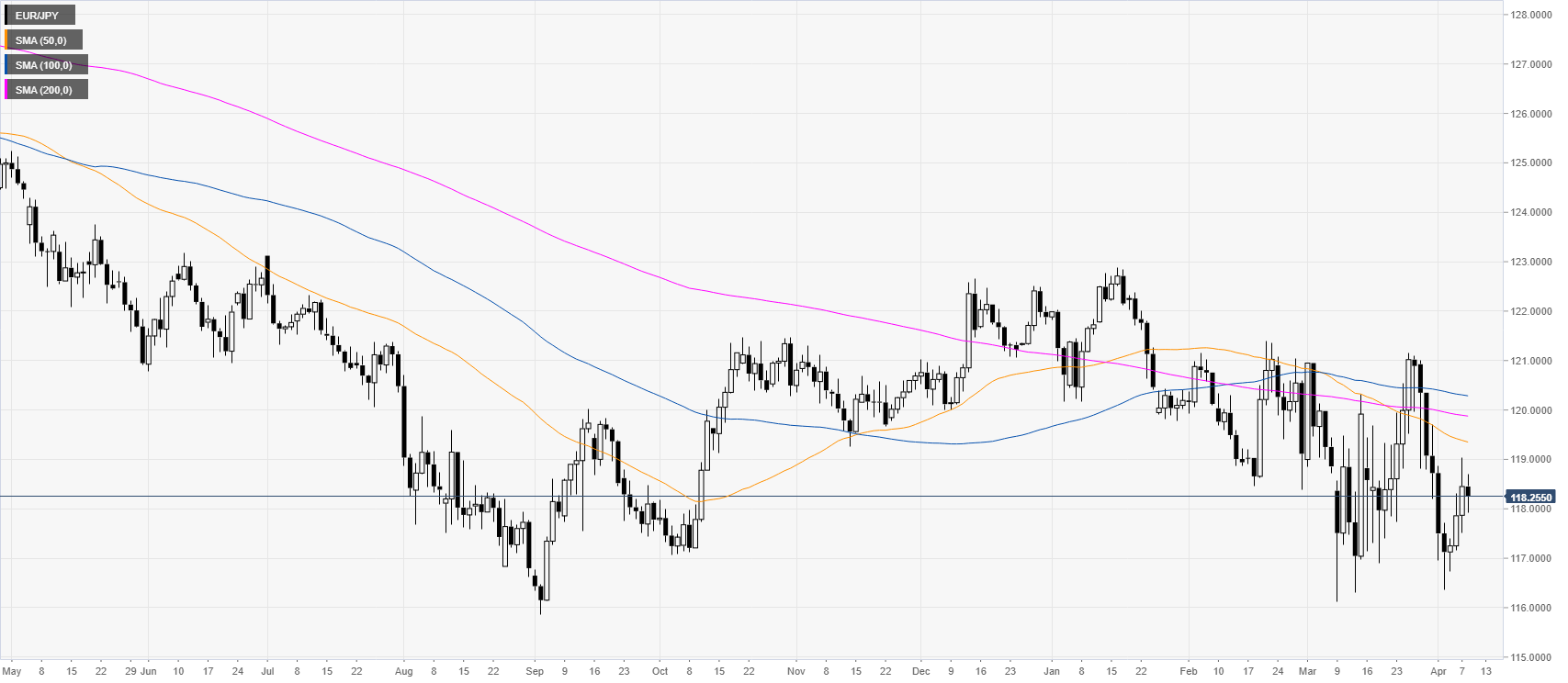Click the Nov label on time axis
The height and width of the screenshot is (683, 1568).
click(x=795, y=671)
